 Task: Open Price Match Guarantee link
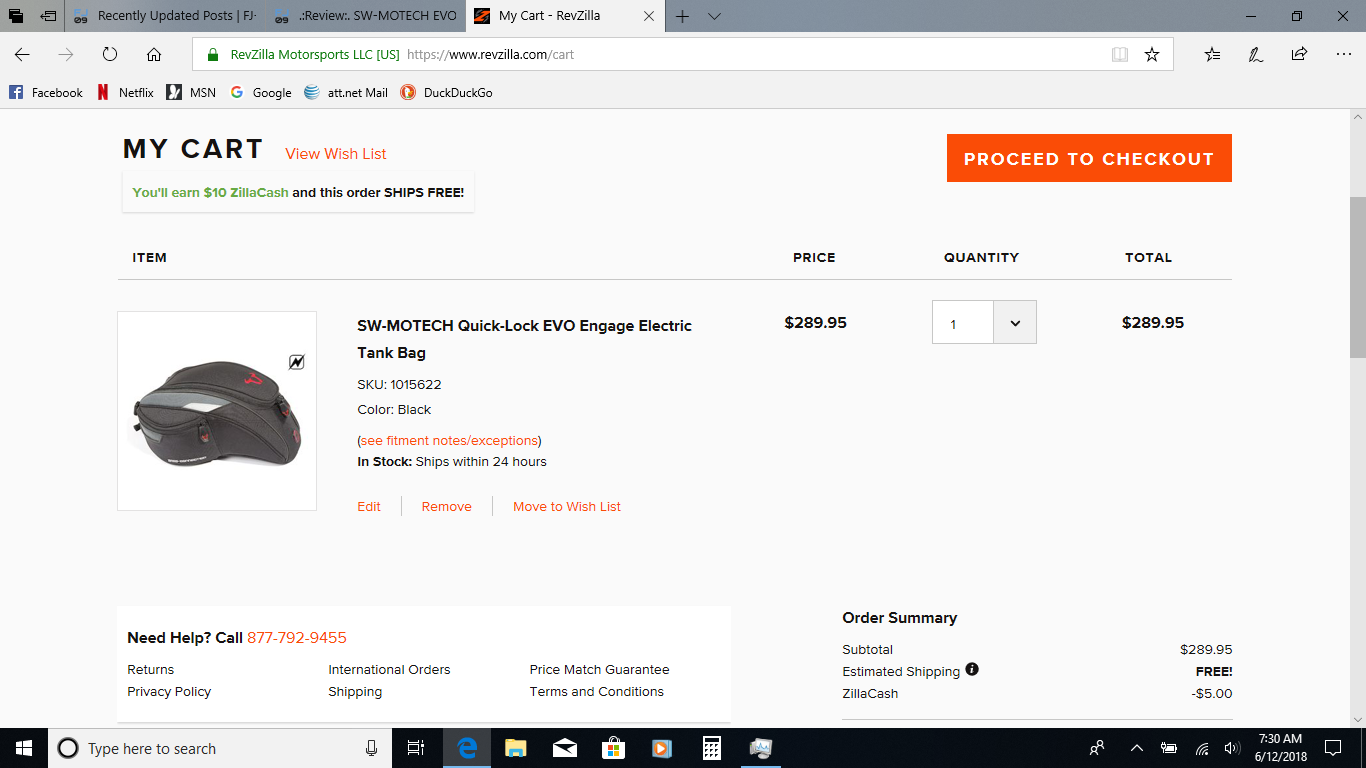click(x=600, y=670)
